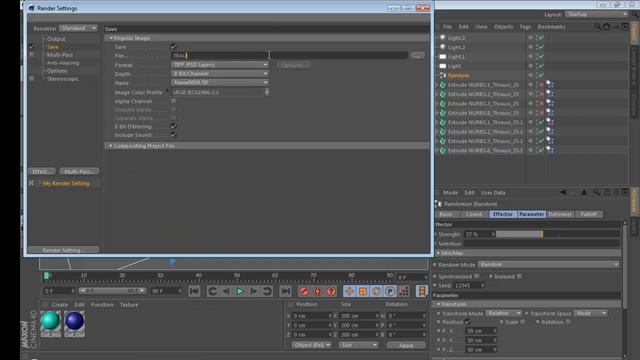640x360 pixels.
Task: Click the browse button beside File field
Action: pos(417,56)
